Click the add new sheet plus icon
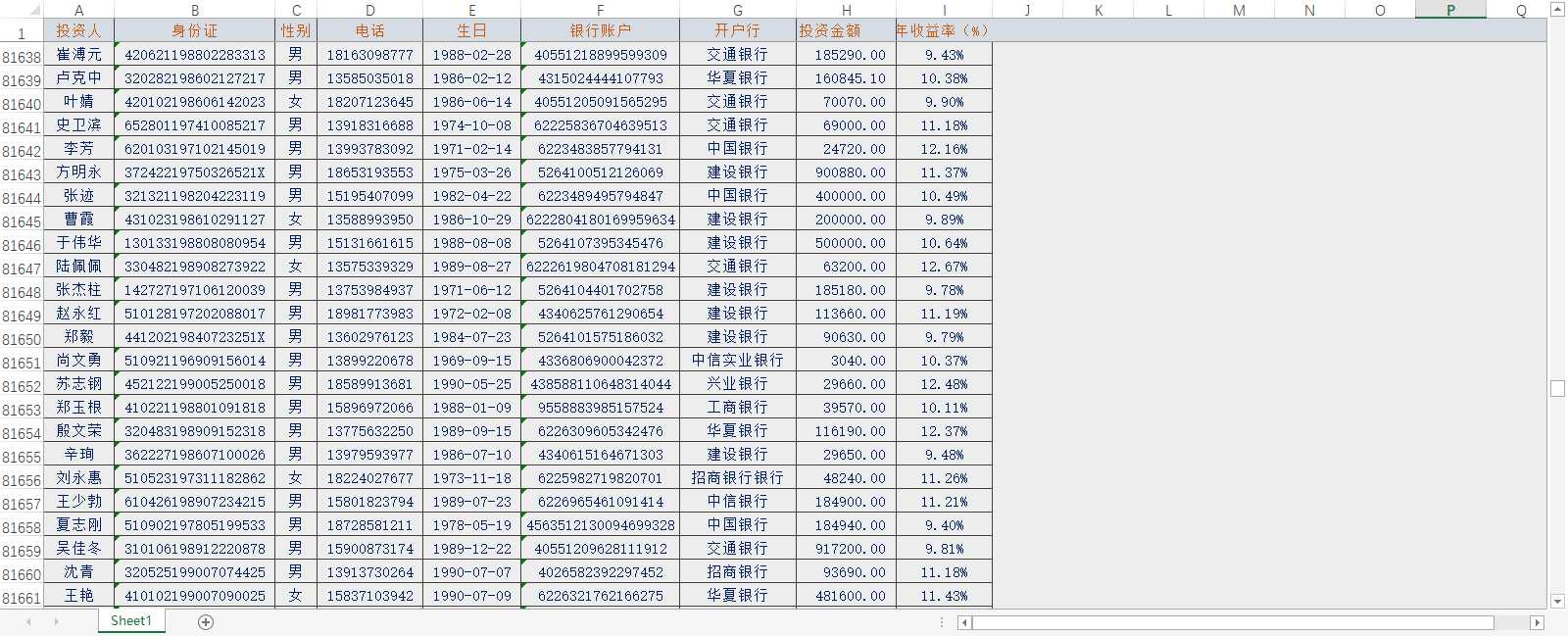 click(206, 622)
